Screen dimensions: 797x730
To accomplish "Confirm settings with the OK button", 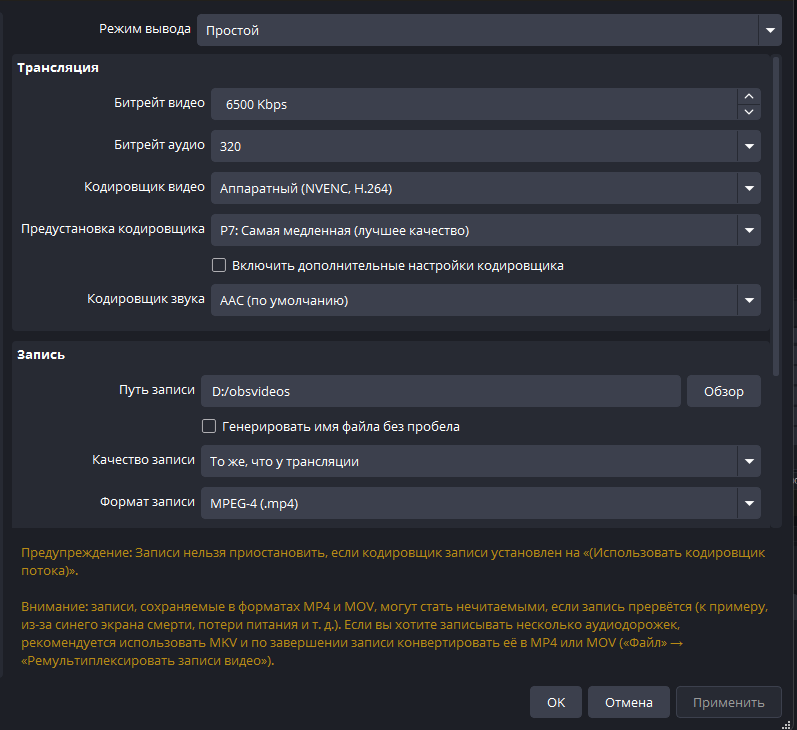I will click(x=556, y=702).
